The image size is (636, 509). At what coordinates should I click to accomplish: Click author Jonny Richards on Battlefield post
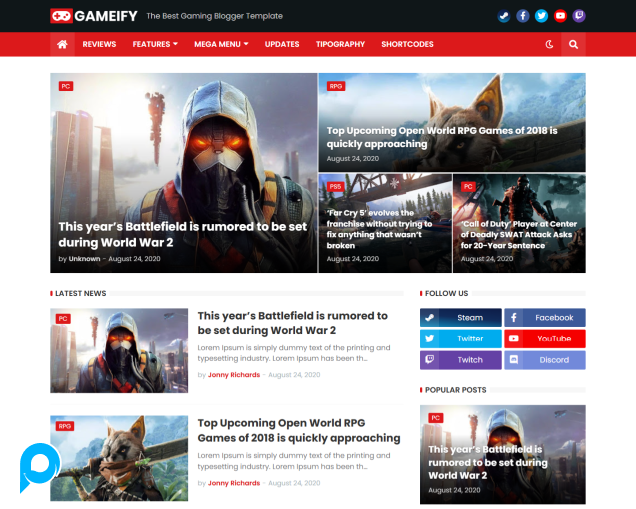233,375
